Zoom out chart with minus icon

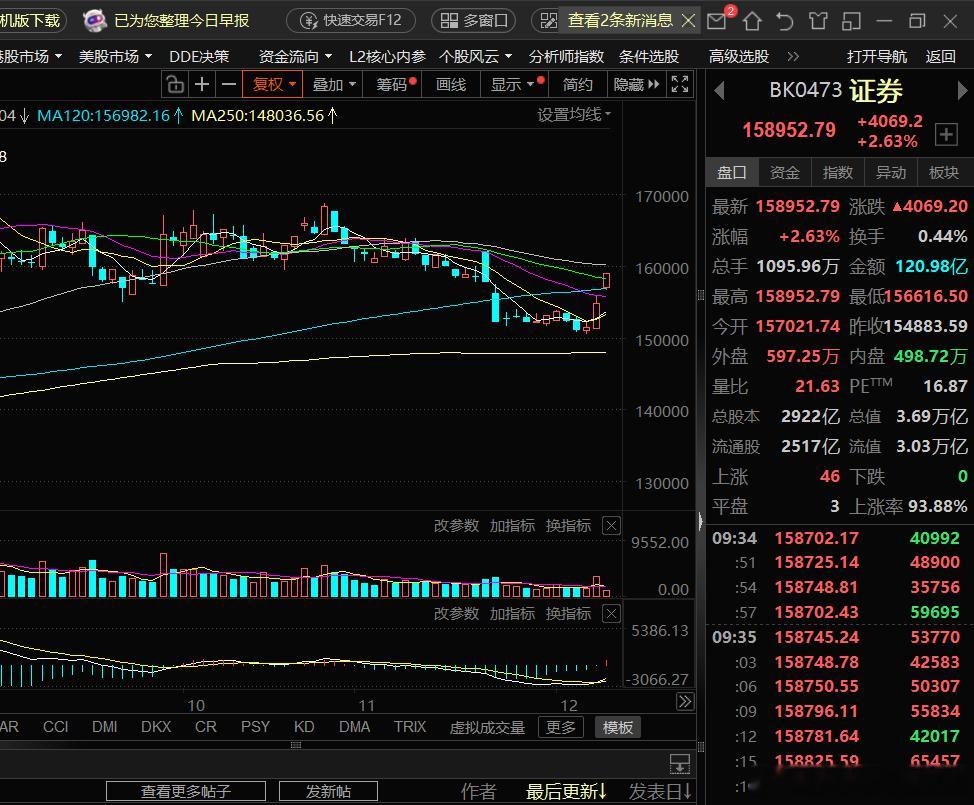click(229, 84)
